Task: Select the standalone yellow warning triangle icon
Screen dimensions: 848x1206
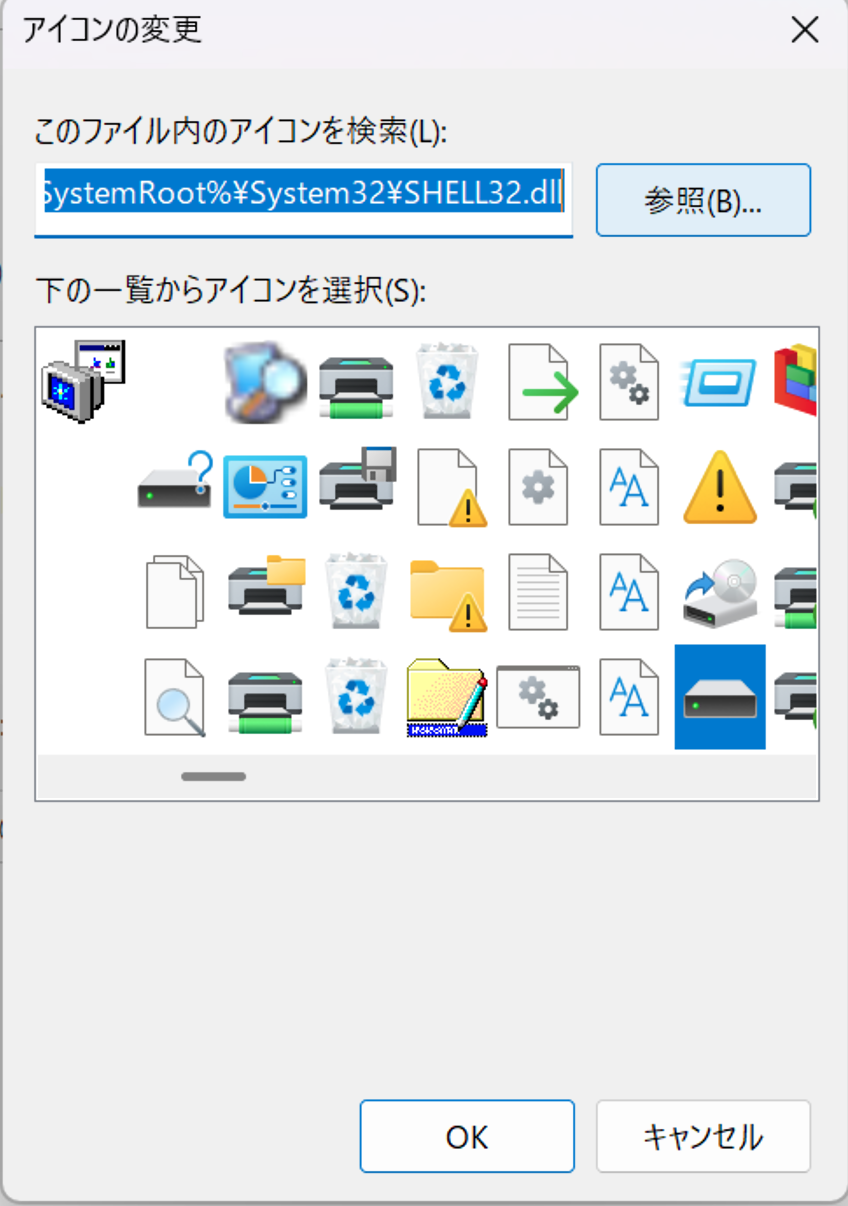Action: coord(719,488)
